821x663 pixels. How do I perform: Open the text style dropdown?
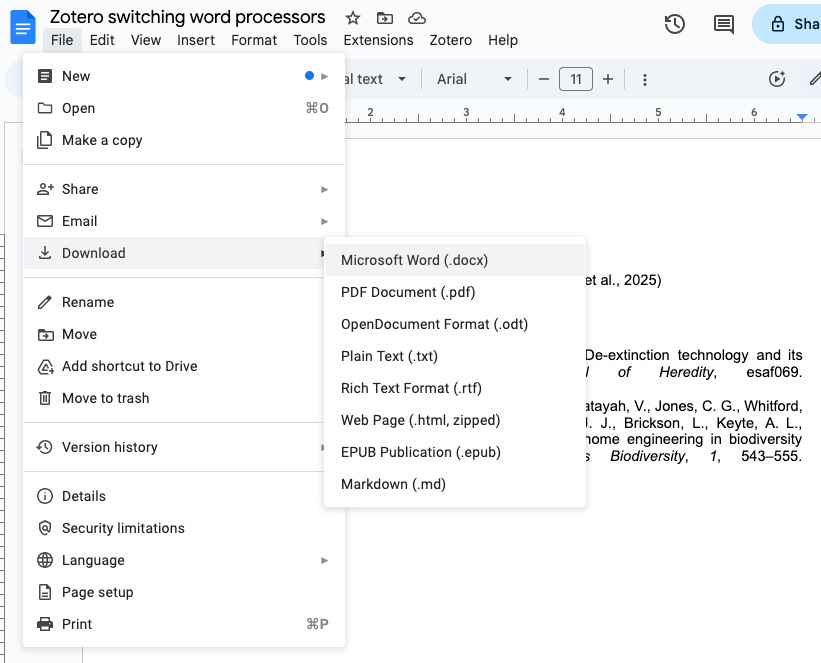(375, 79)
